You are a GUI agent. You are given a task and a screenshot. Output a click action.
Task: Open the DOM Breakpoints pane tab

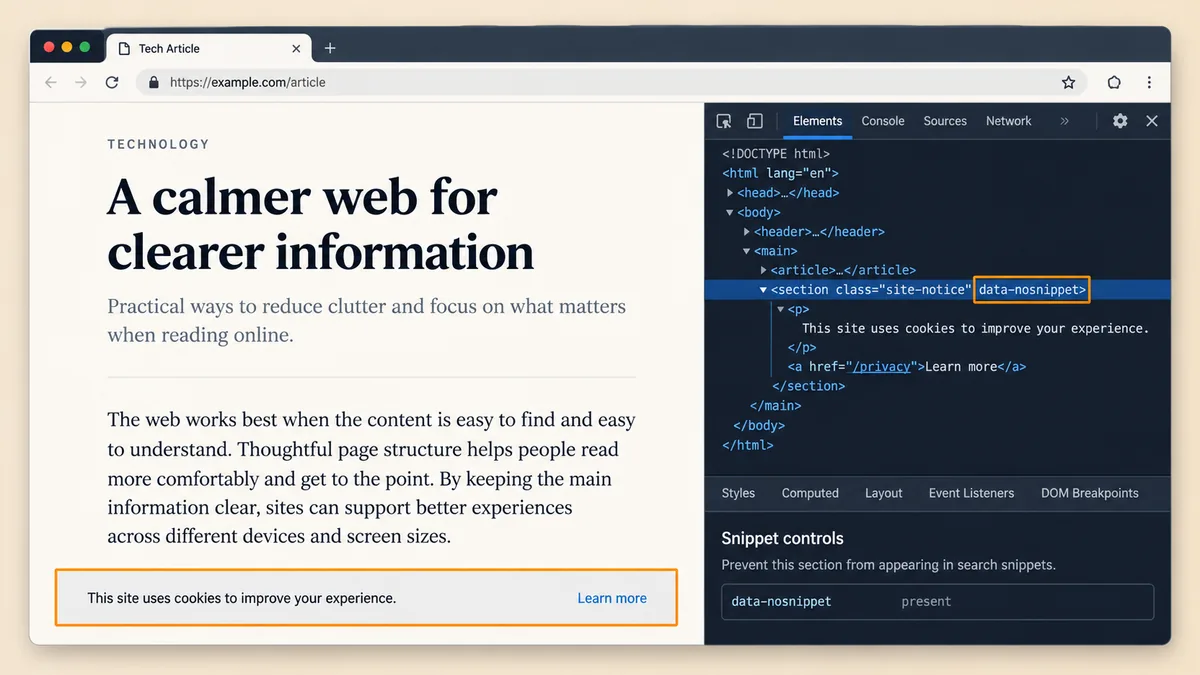pos(1090,493)
